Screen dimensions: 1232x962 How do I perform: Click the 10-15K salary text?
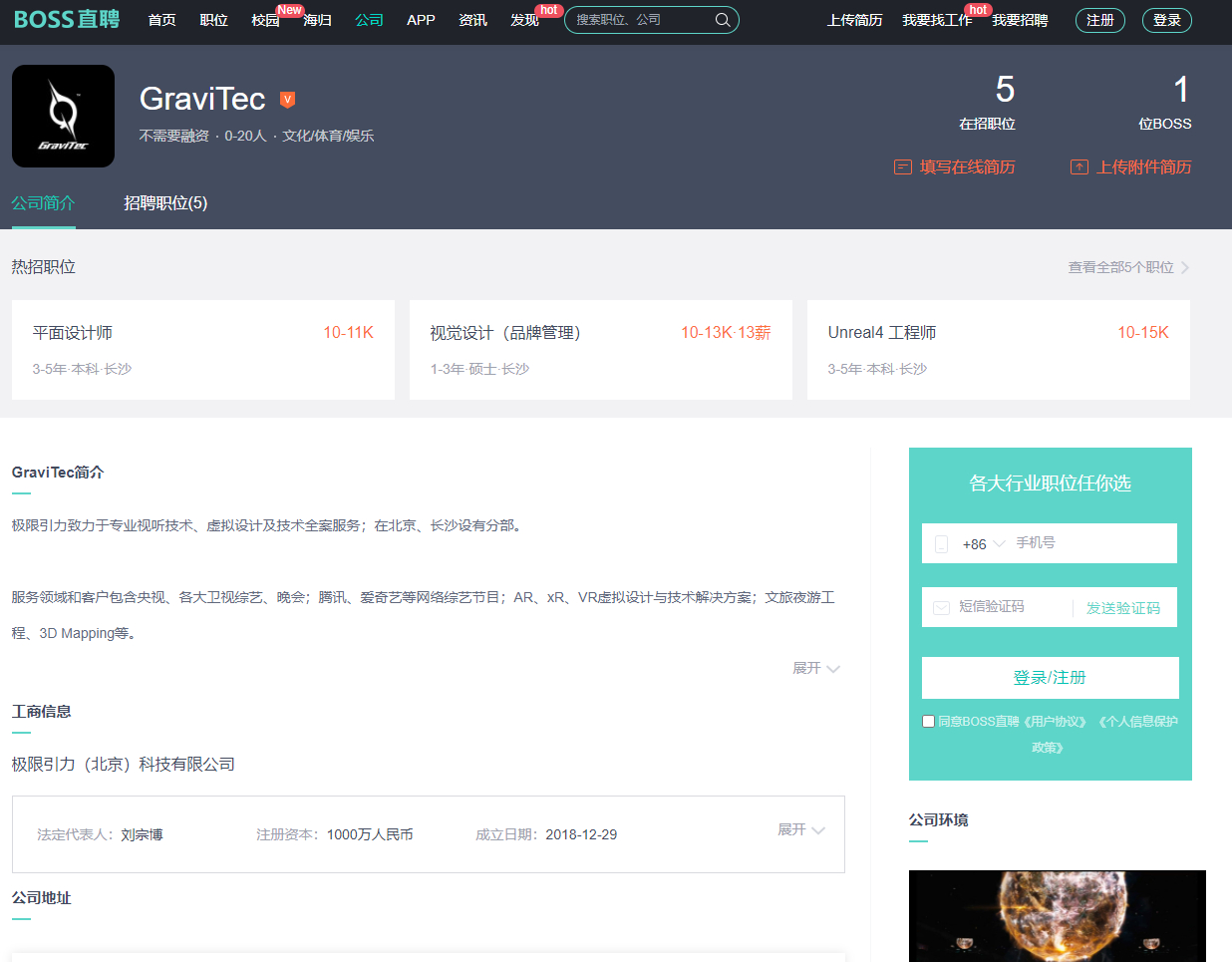click(x=1143, y=333)
